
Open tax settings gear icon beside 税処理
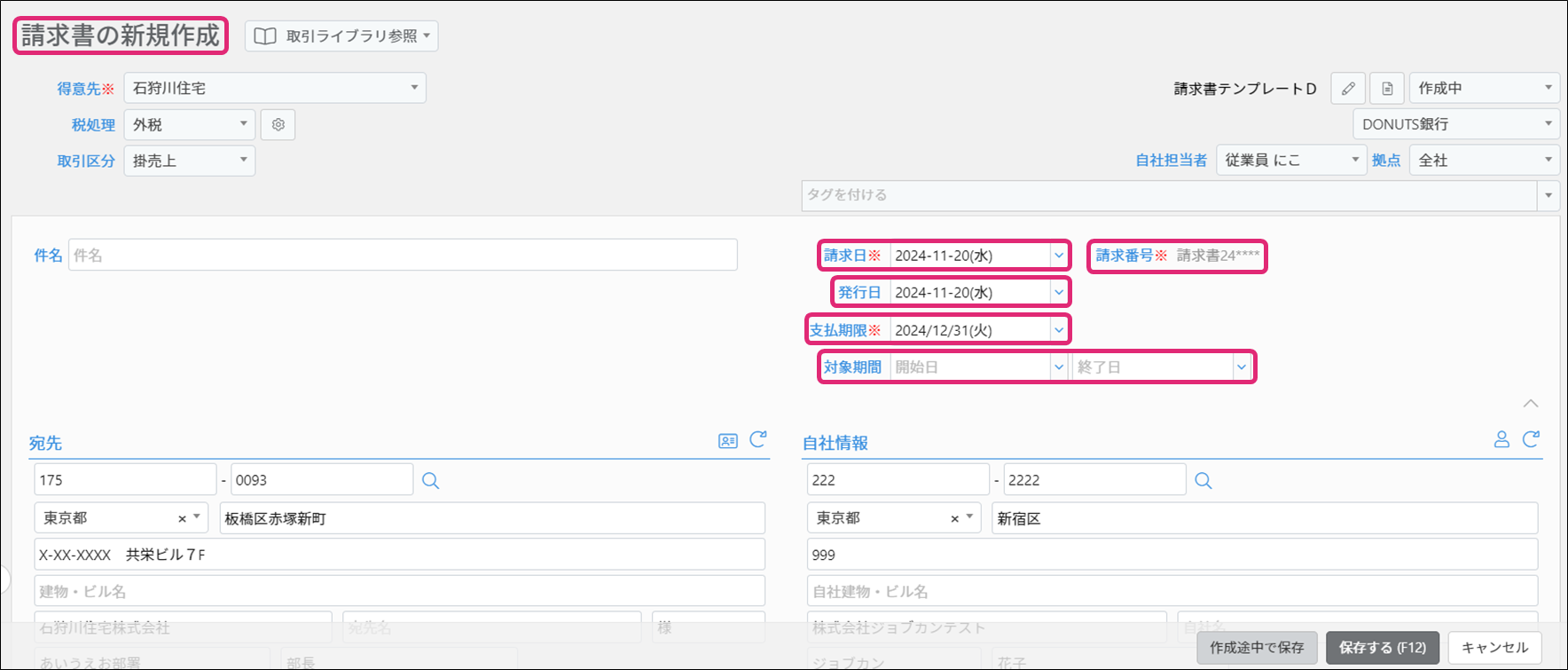coord(278,125)
